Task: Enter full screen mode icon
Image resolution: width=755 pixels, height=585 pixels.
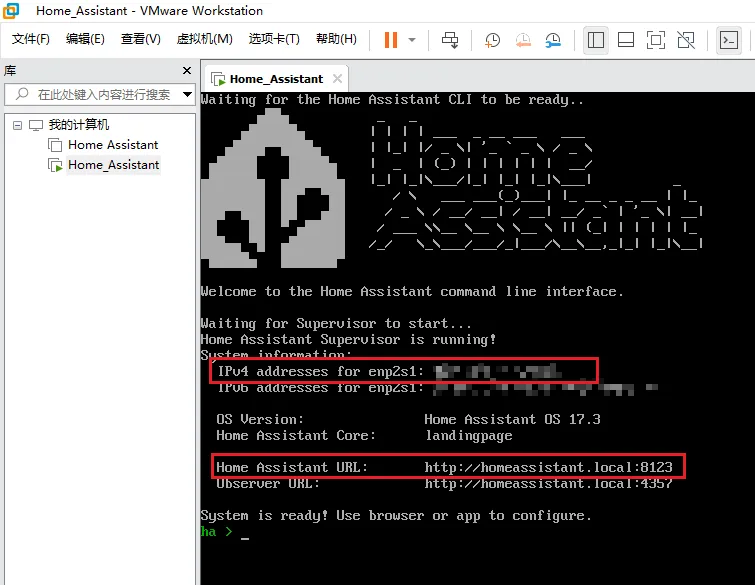Action: click(656, 40)
